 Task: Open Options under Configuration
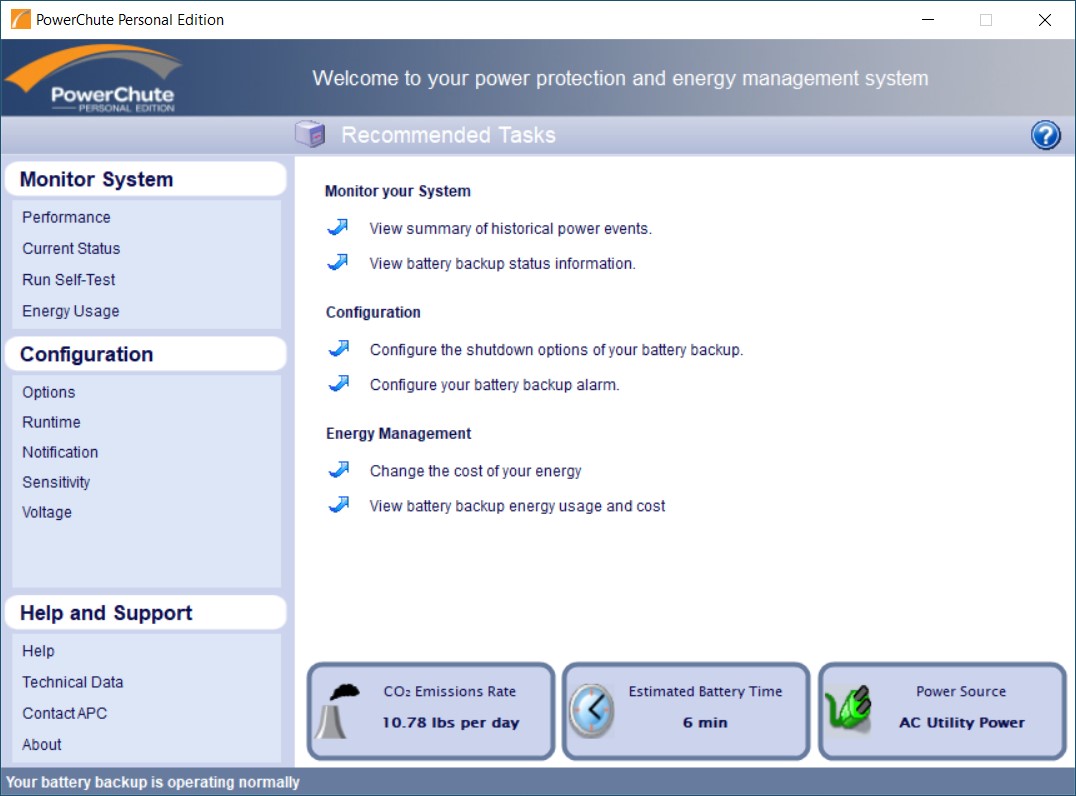click(49, 393)
